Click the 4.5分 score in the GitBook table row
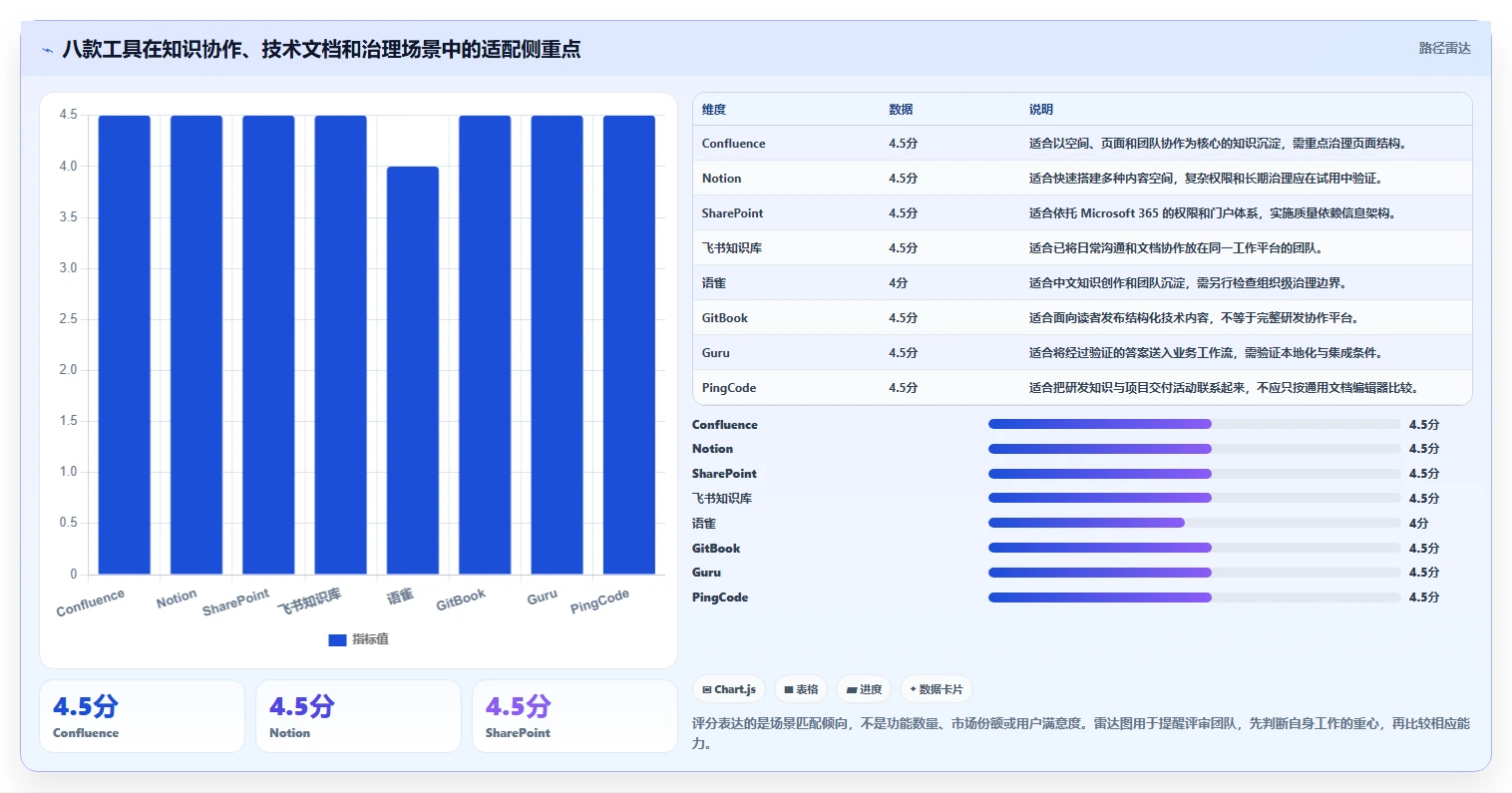This screenshot has width=1512, height=793. tap(903, 318)
